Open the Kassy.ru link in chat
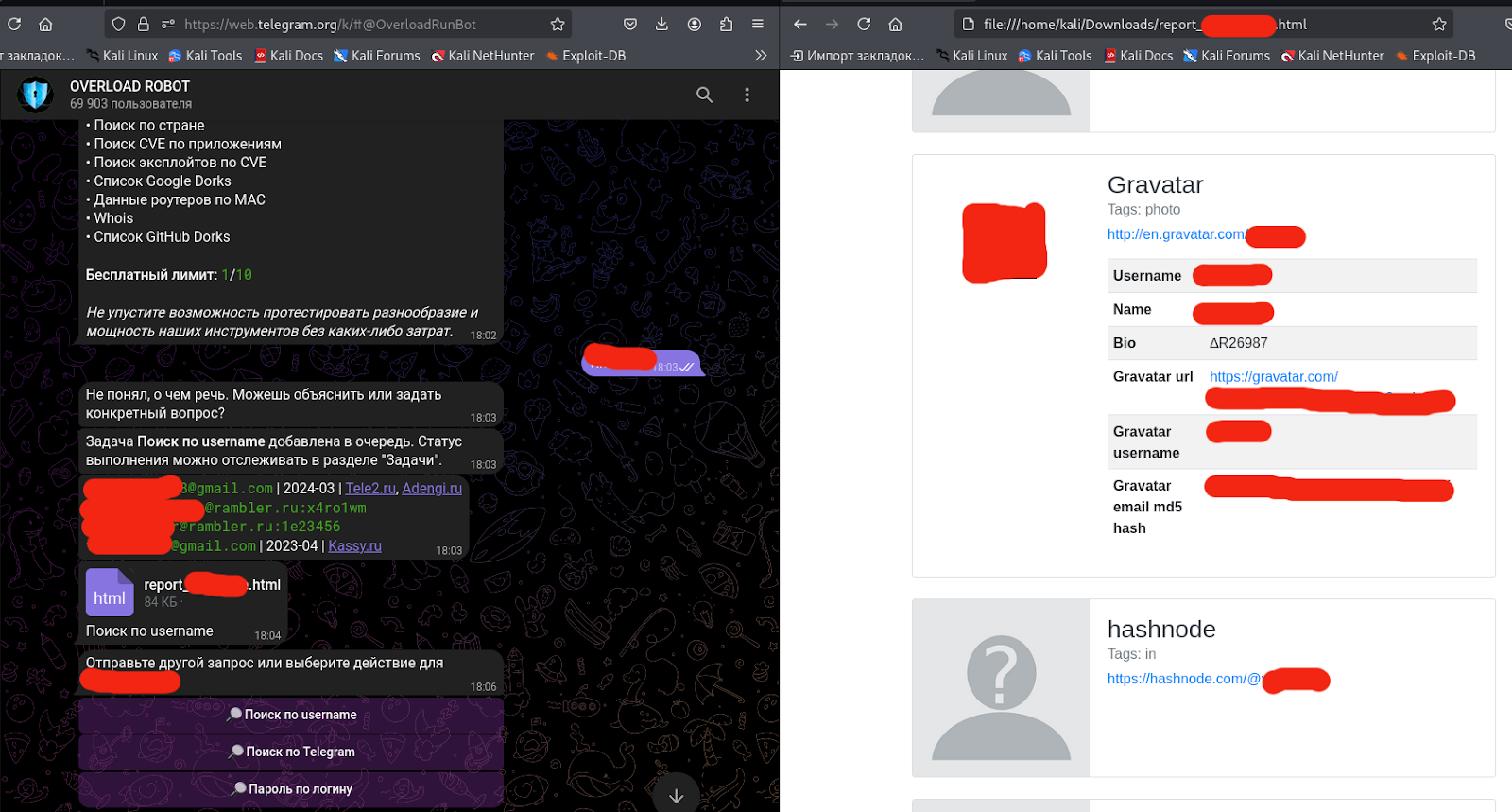1512x812 pixels. (x=354, y=546)
